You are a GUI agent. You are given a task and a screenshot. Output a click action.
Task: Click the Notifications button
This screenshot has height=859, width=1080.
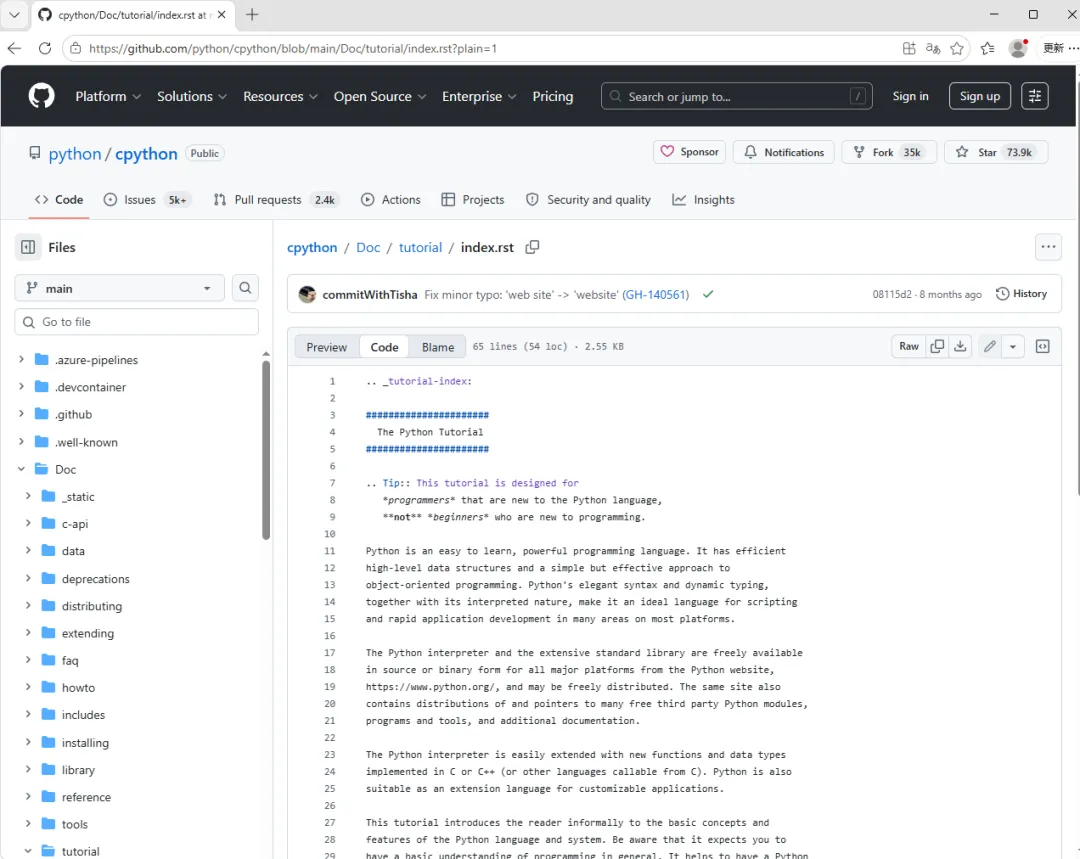784,152
